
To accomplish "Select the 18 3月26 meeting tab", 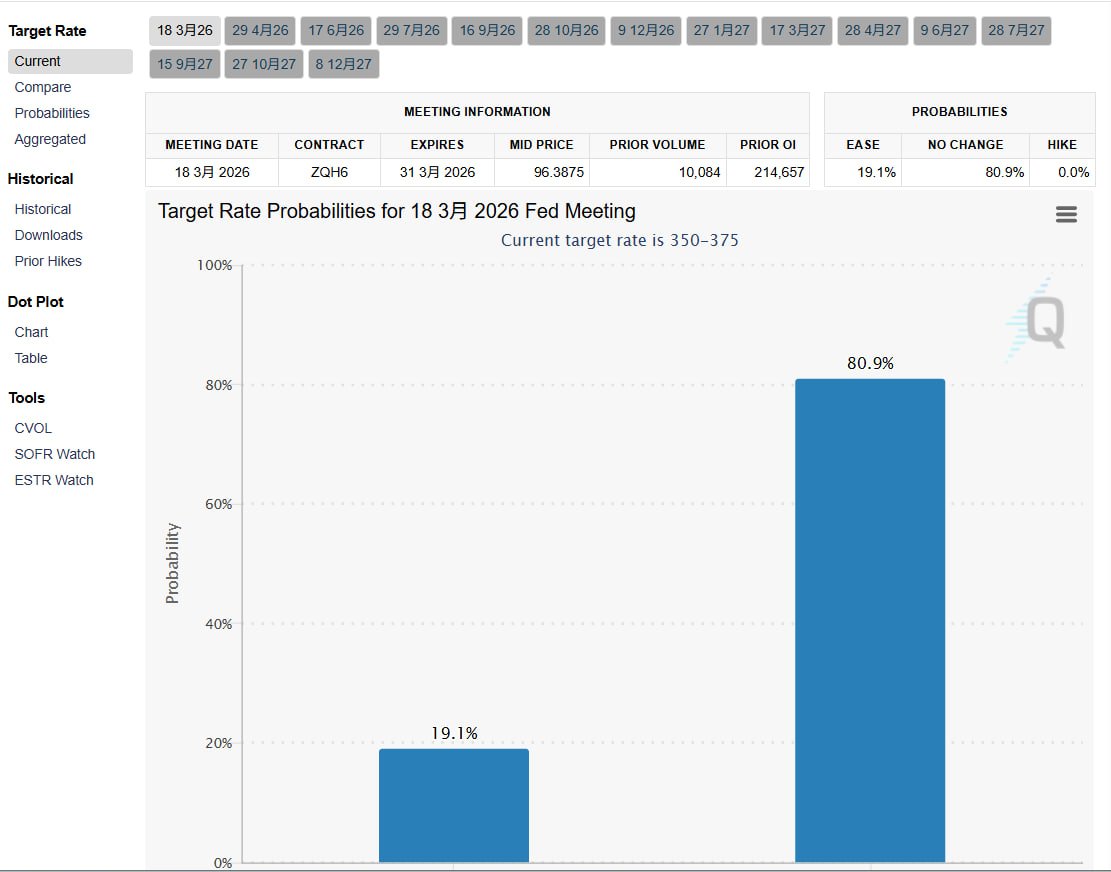I will (x=185, y=30).
